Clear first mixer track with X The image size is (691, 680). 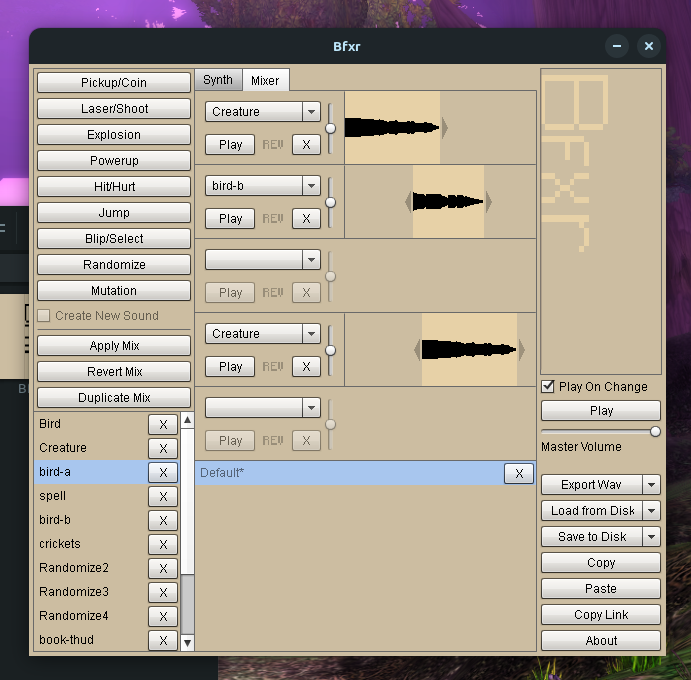(x=306, y=145)
